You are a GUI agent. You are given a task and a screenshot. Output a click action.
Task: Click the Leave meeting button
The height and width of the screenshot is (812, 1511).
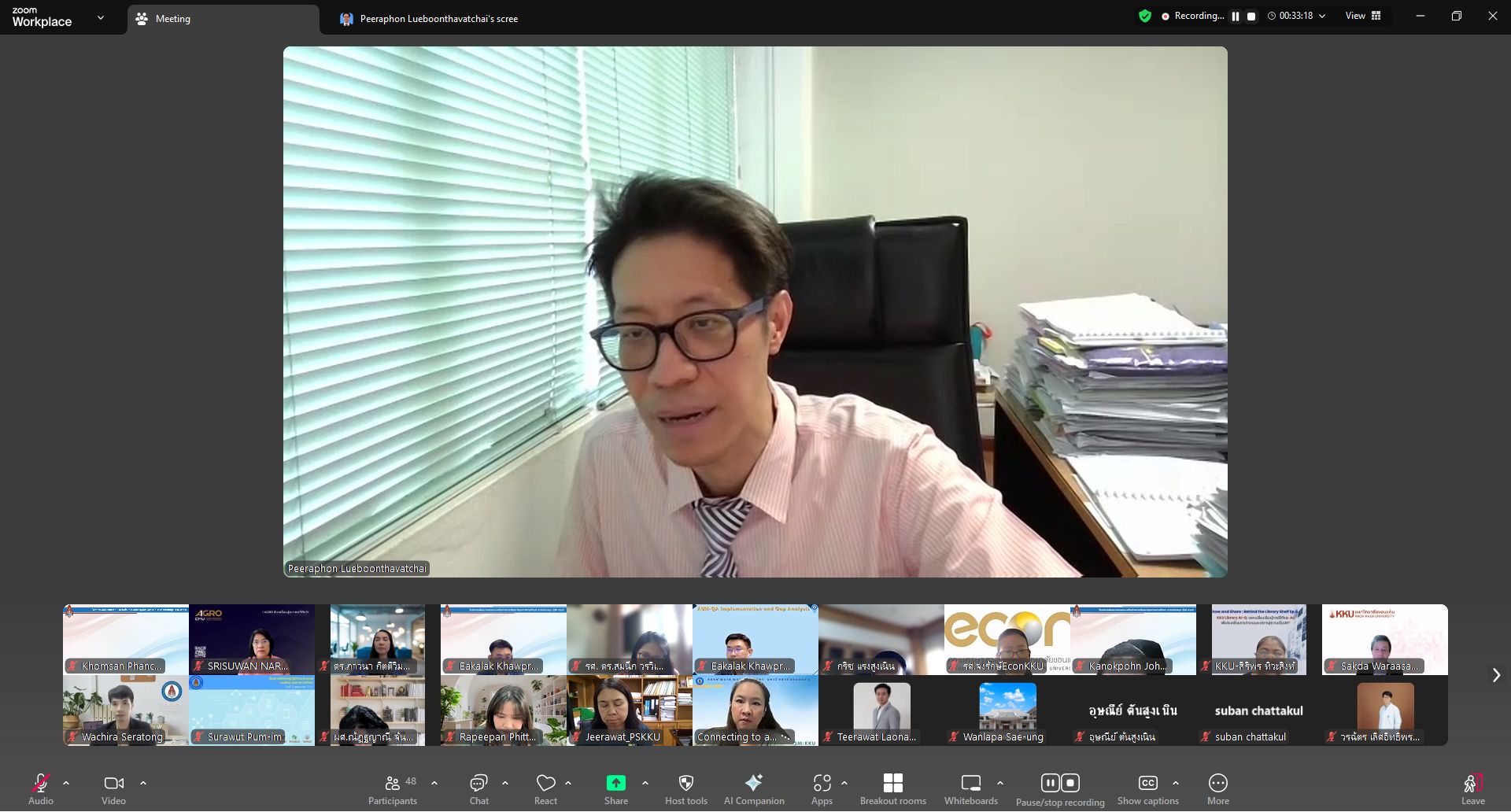coord(1472,789)
